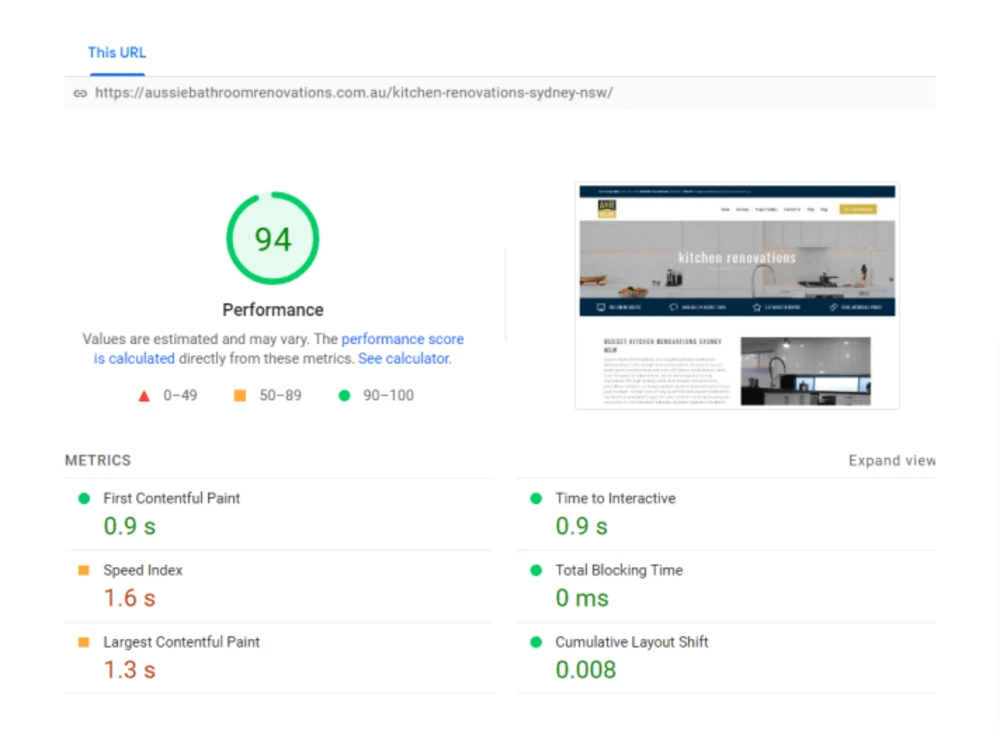Click the orange square beside Speed Index
Image resolution: width=1000 pixels, height=750 pixels.
pos(84,570)
